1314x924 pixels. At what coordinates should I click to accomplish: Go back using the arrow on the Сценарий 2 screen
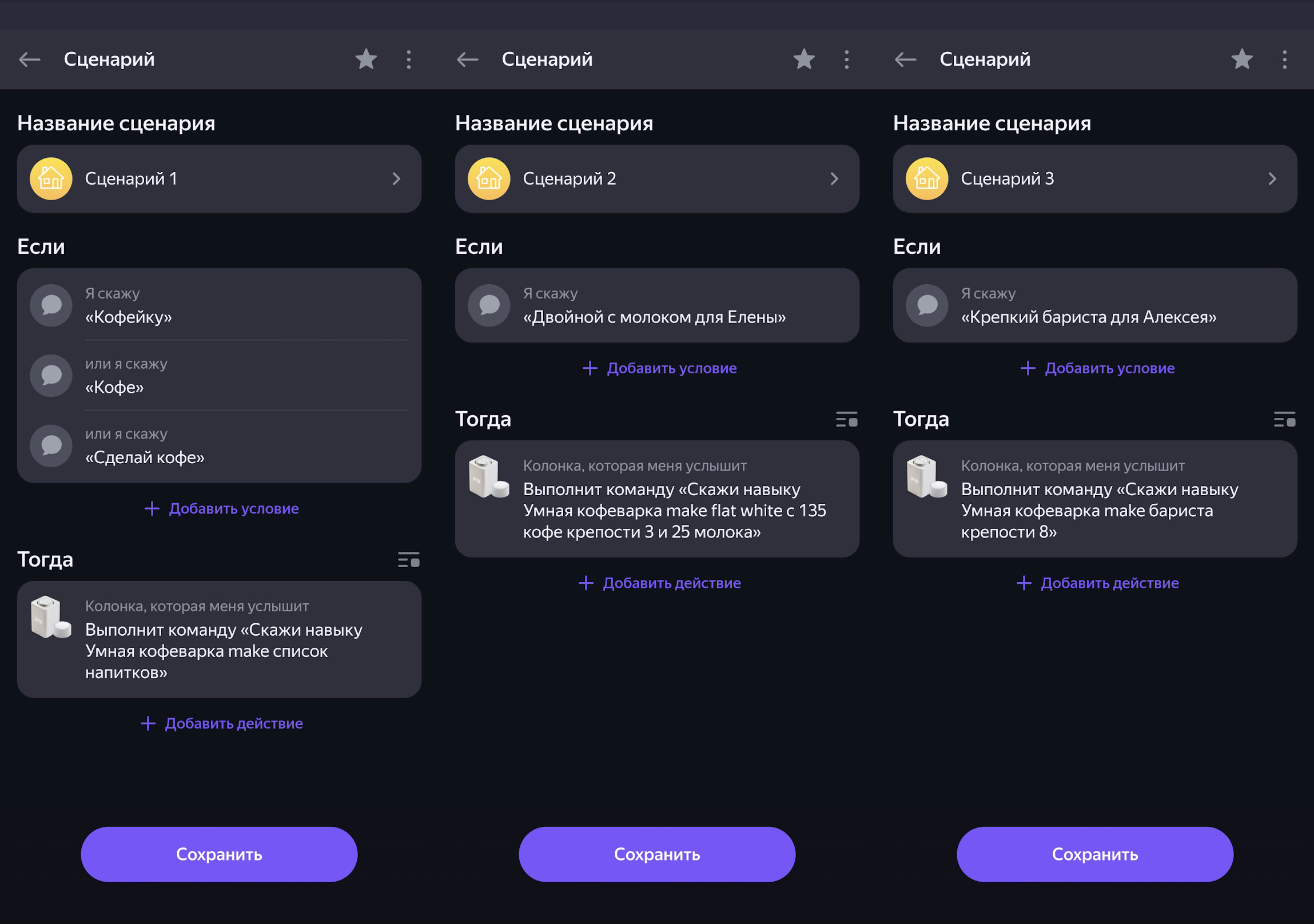tap(468, 59)
